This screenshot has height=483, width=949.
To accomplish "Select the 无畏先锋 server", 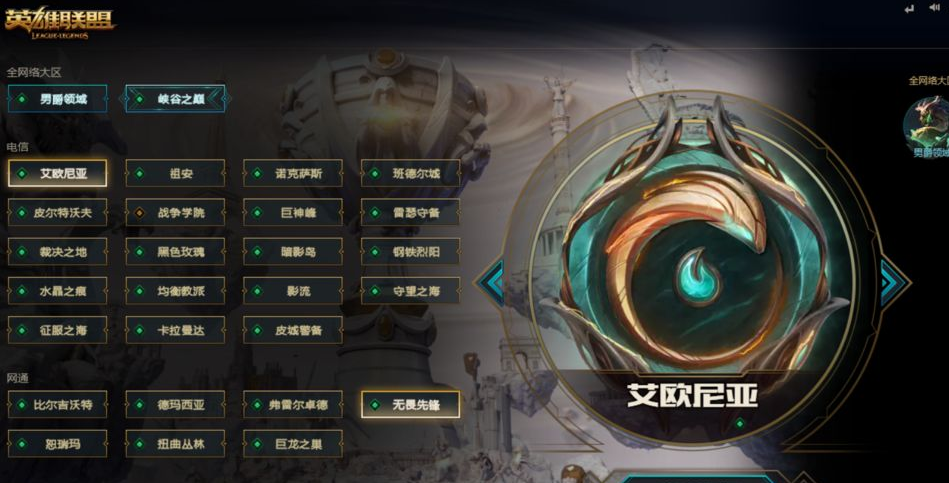I will 410,404.
